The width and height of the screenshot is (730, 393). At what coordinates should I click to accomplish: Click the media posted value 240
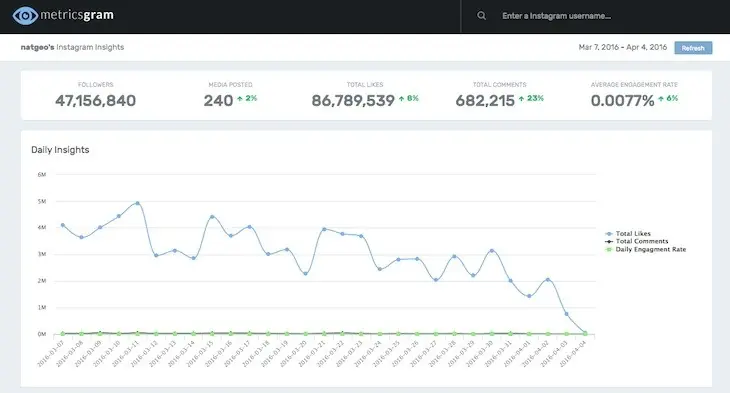218,101
